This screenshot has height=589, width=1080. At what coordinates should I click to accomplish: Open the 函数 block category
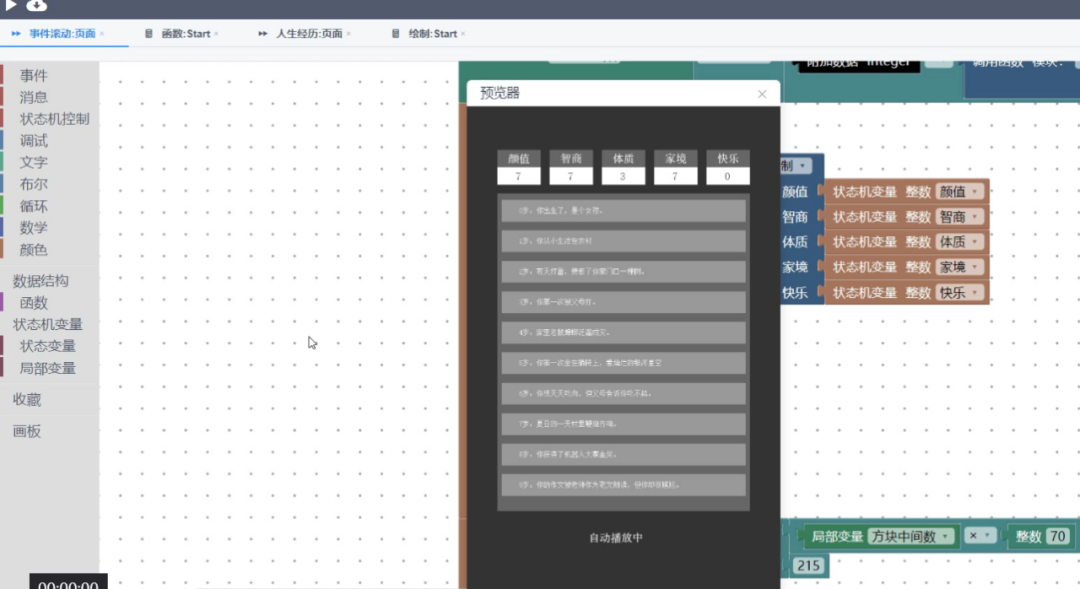tap(34, 302)
